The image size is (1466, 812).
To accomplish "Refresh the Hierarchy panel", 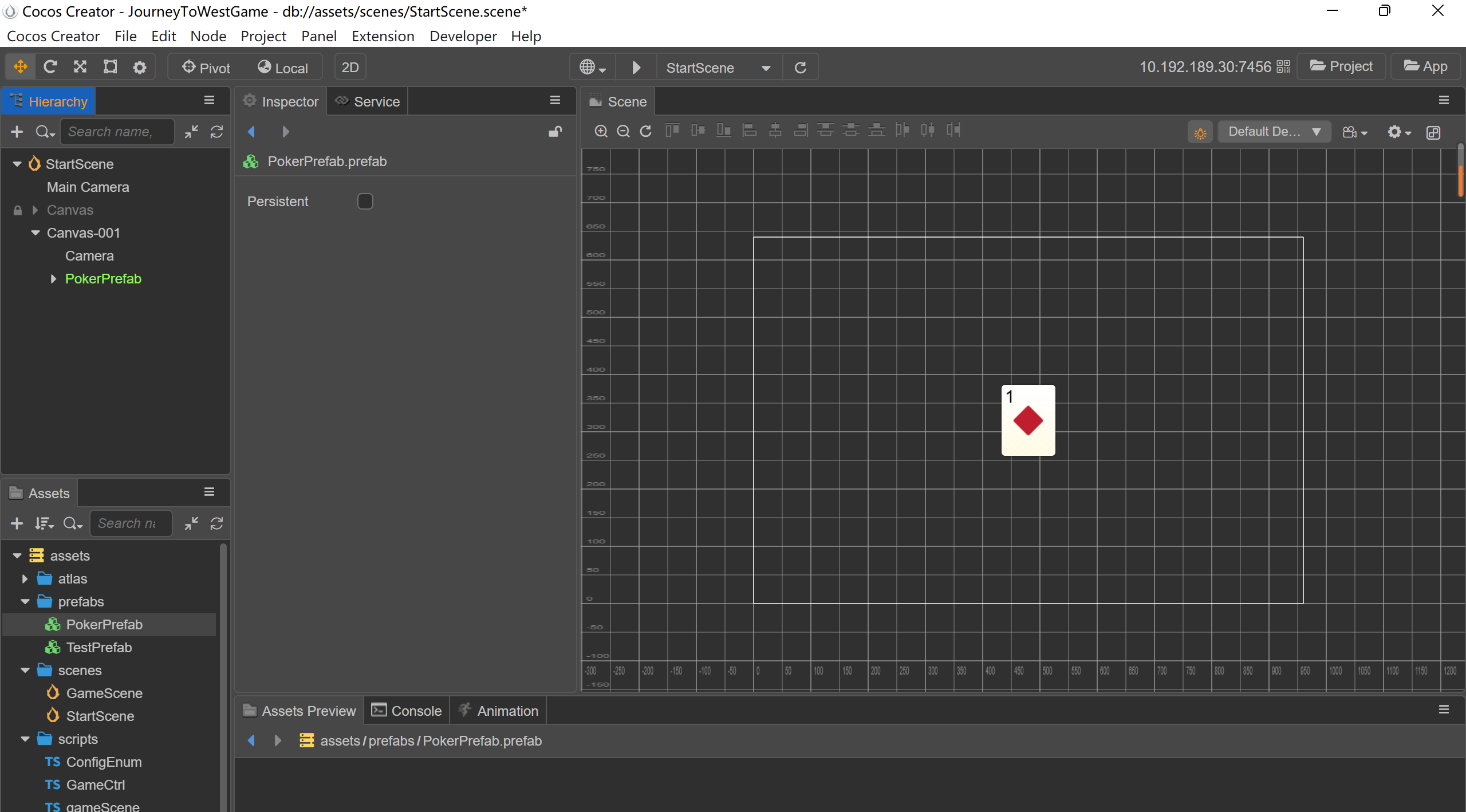I will (x=216, y=132).
